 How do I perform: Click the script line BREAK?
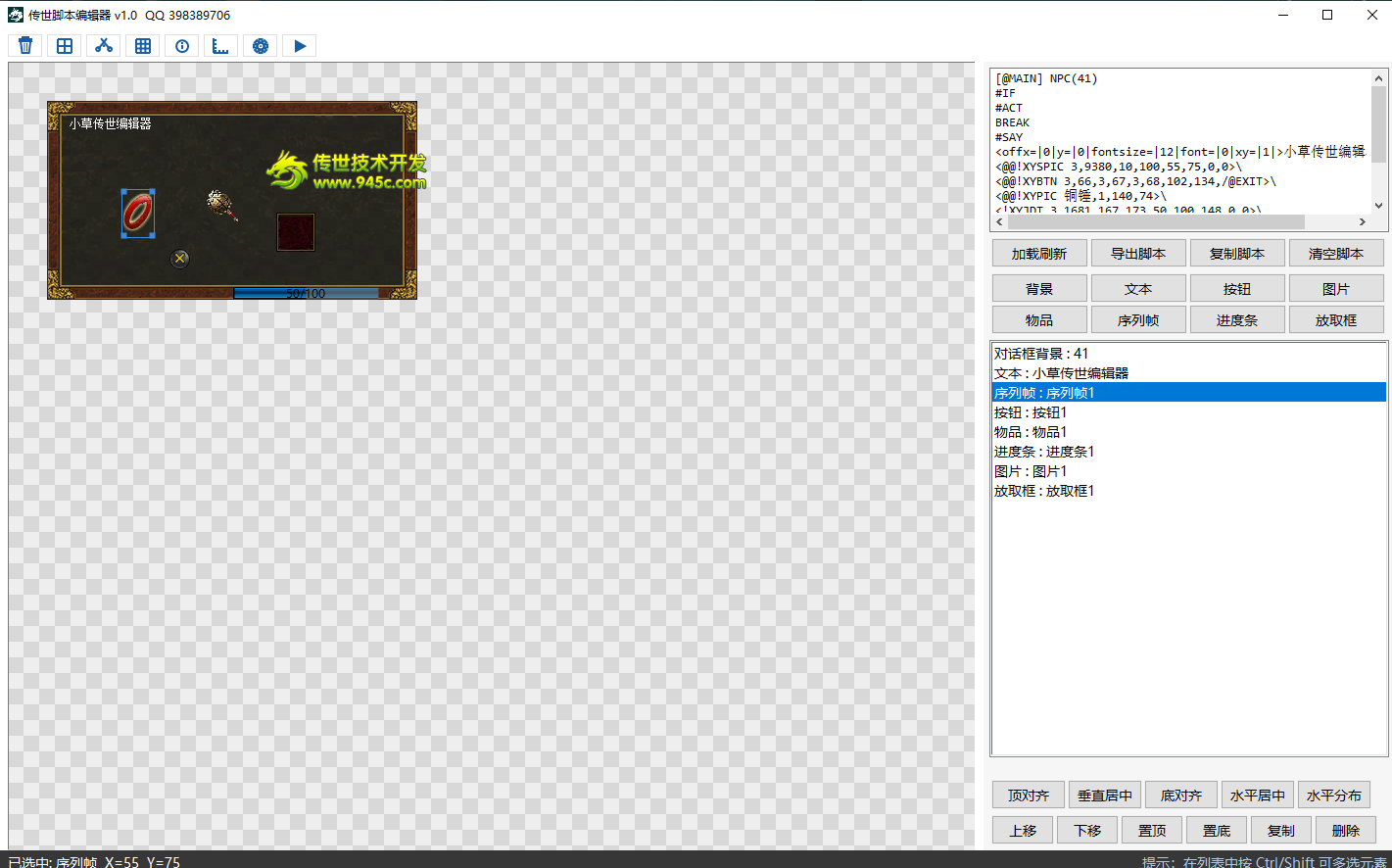point(1012,122)
